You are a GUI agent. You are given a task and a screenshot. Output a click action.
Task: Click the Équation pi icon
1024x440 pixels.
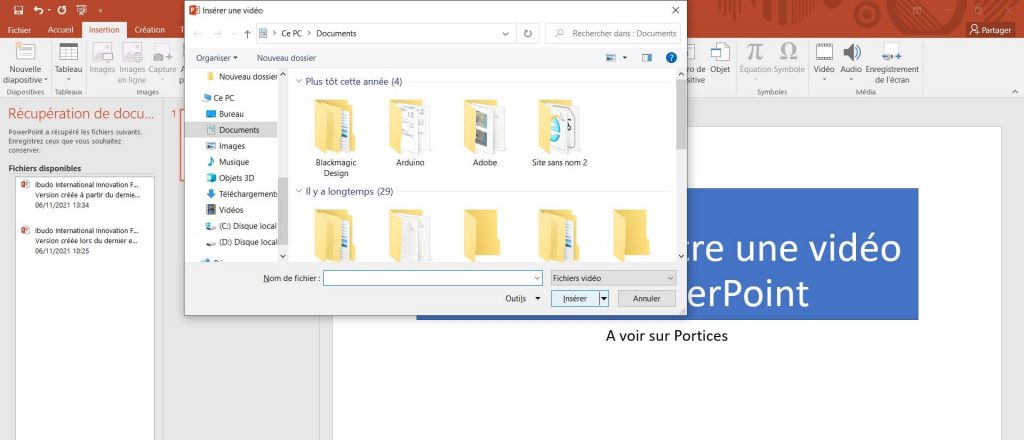pyautogui.click(x=755, y=52)
